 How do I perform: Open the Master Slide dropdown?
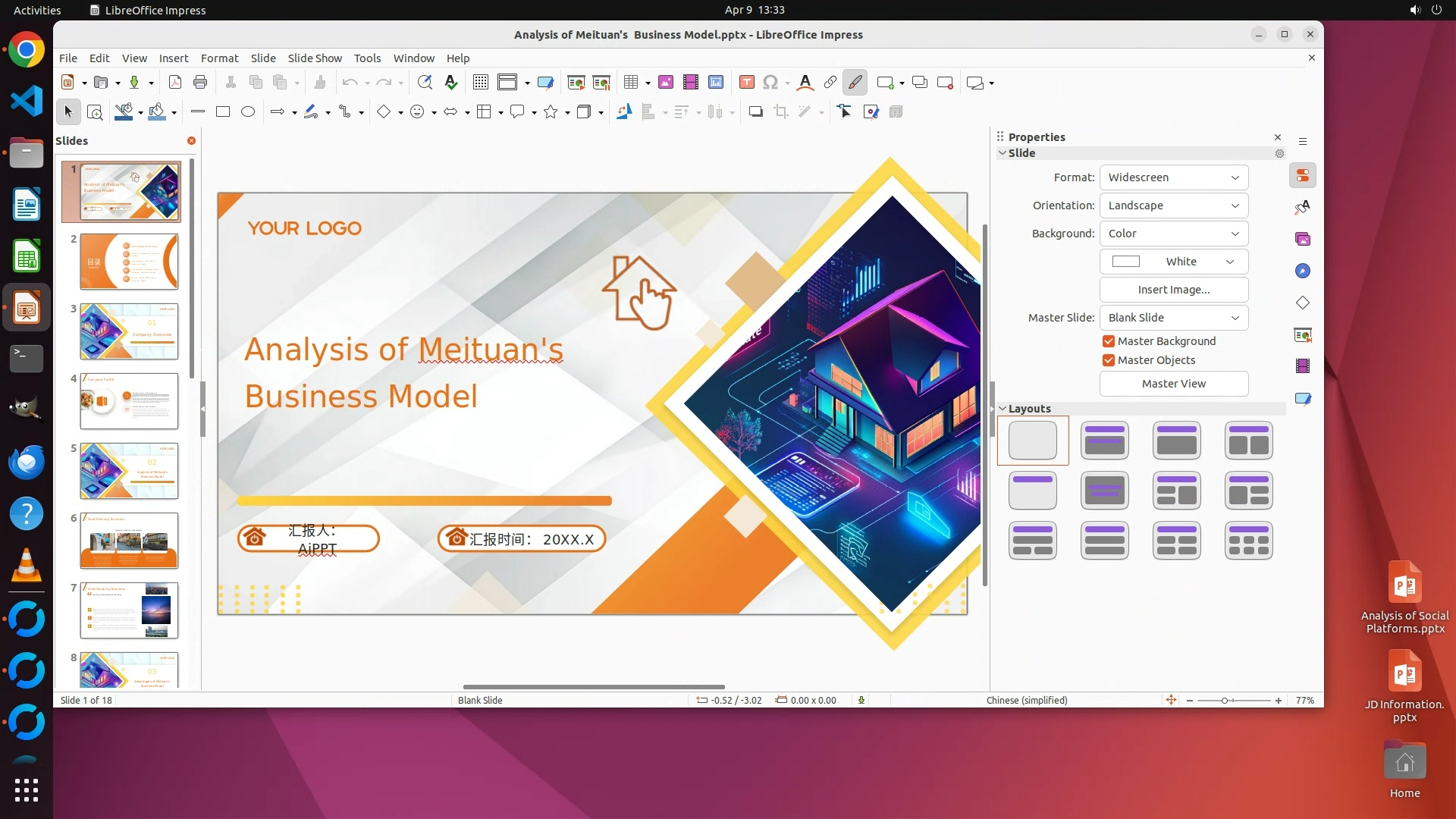click(1173, 318)
